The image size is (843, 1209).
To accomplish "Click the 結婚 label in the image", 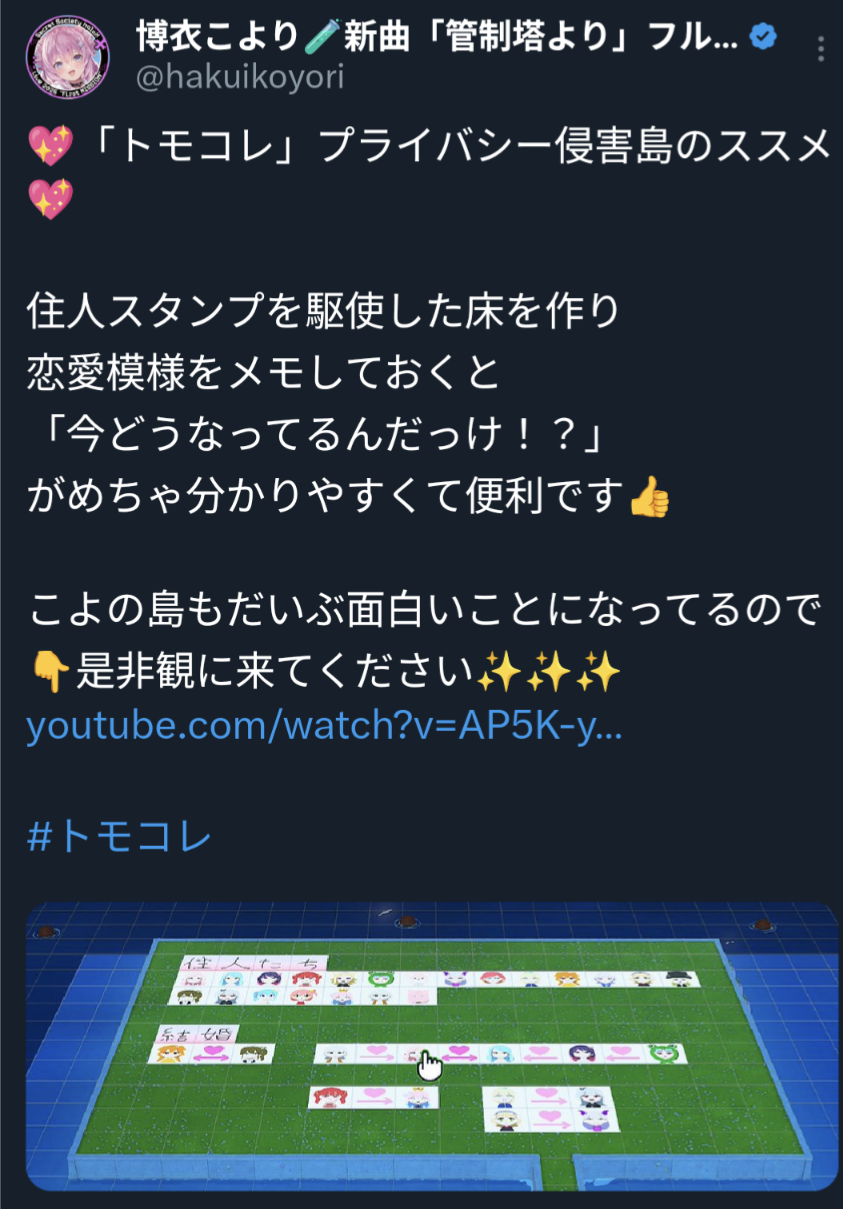I will [196, 1034].
